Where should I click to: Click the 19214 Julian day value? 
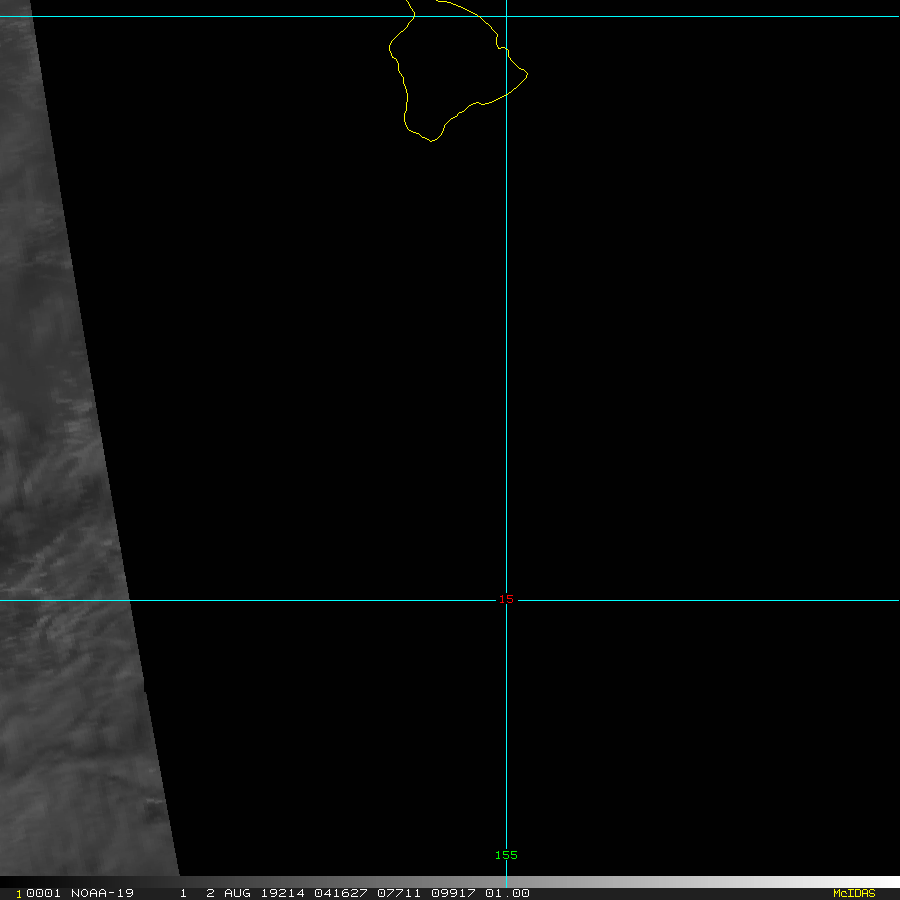coord(283,893)
